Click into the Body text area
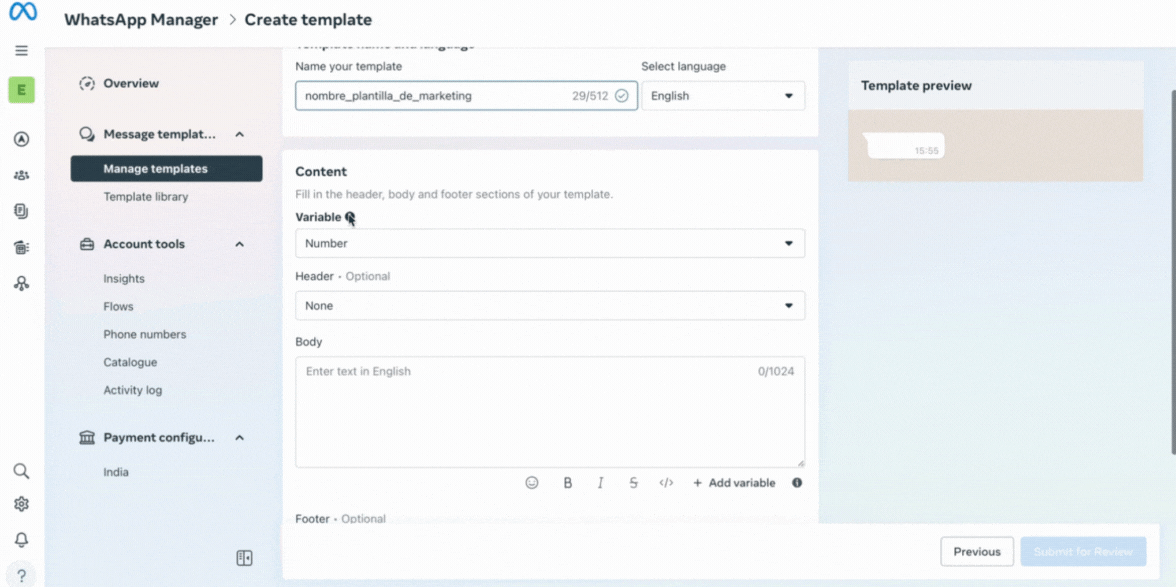Screen dimensions: 1176x587 tap(550, 412)
